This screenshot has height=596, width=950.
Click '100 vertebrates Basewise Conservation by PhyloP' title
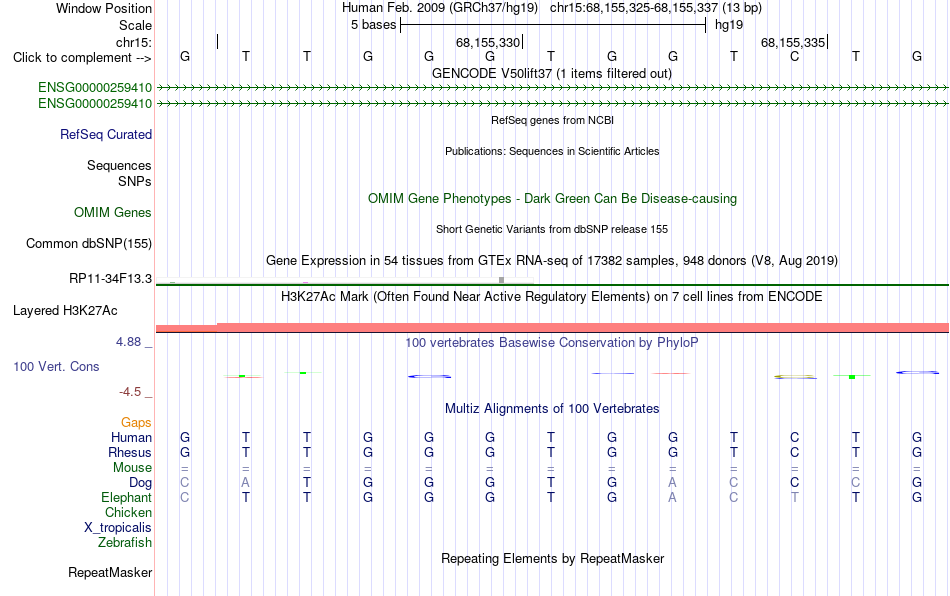552,343
